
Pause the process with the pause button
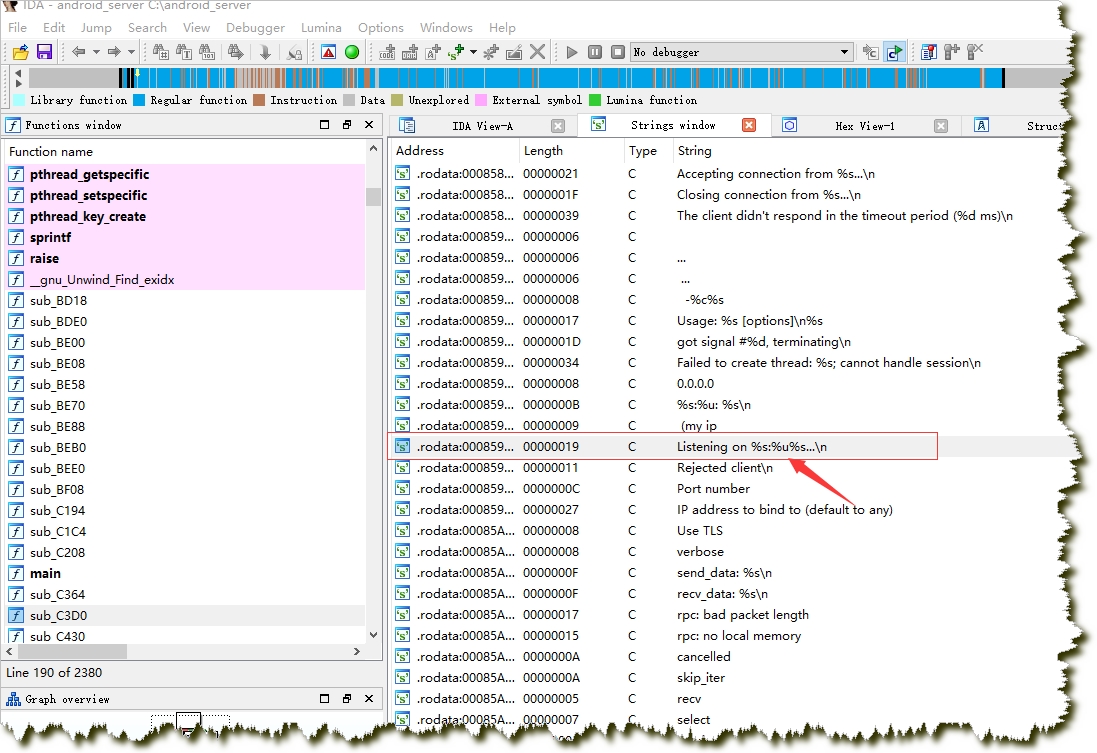595,52
